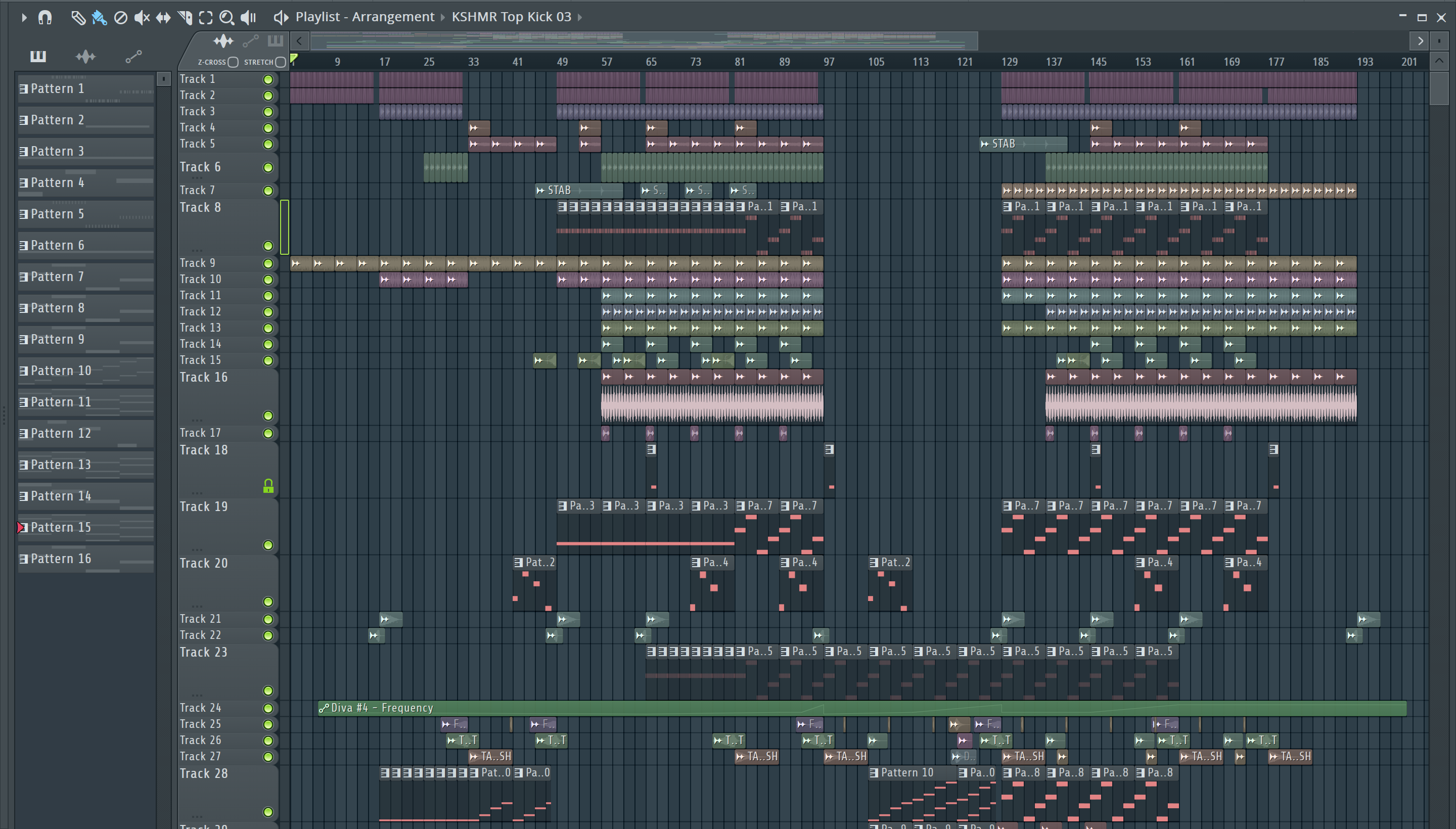Select the Track 23 header

(x=228, y=672)
